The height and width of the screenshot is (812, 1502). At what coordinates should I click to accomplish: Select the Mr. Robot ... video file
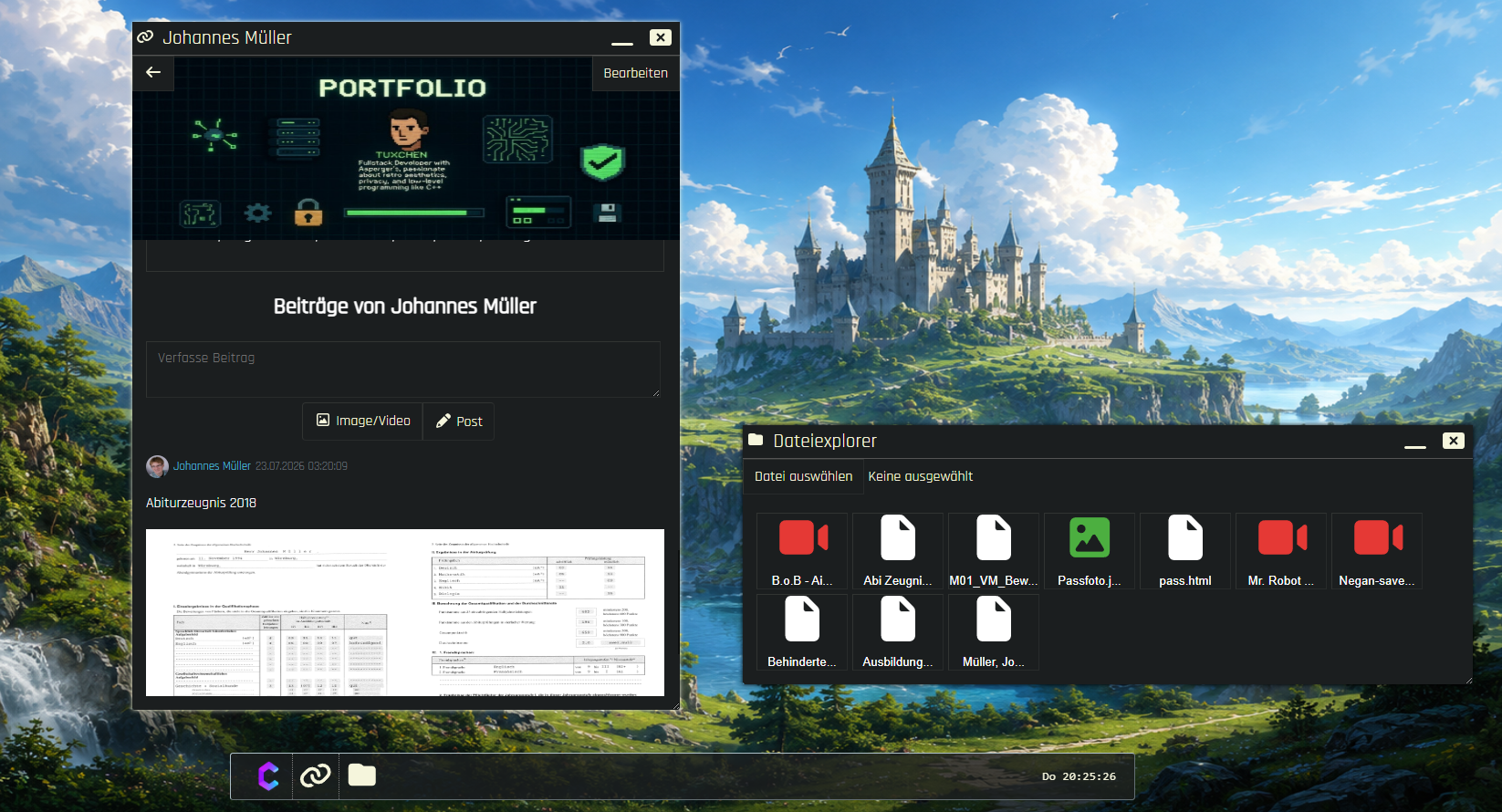[1281, 551]
